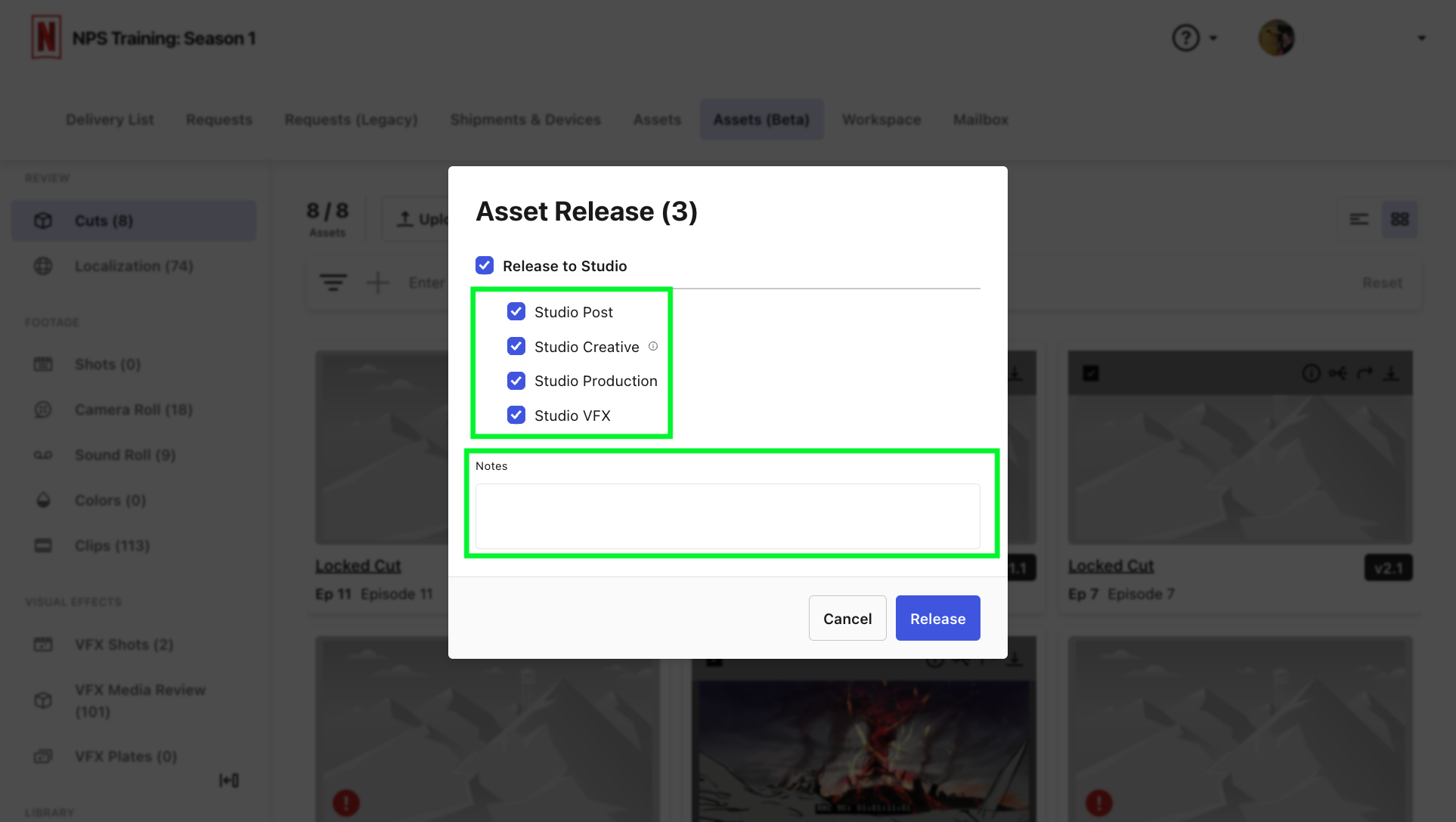Click the filter lines icon
Screen dimensions: 1456x822
[x=333, y=283]
